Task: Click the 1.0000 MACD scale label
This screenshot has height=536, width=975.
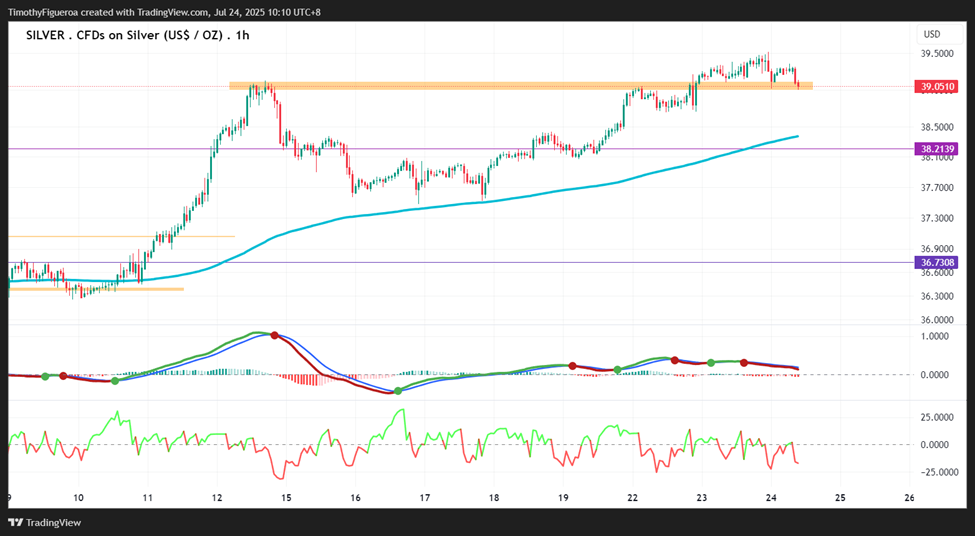Action: pyautogui.click(x=935, y=336)
